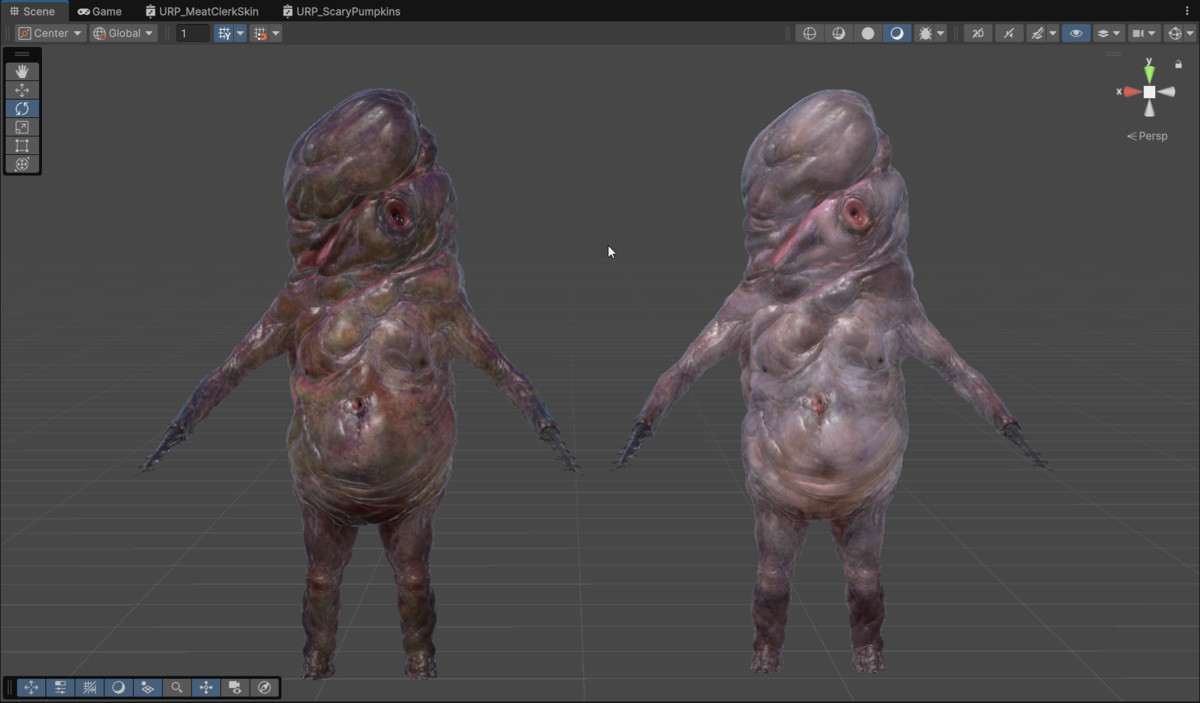The width and height of the screenshot is (1200, 703).
Task: Click the overlay menu bar drag handle
Action: (10, 687)
